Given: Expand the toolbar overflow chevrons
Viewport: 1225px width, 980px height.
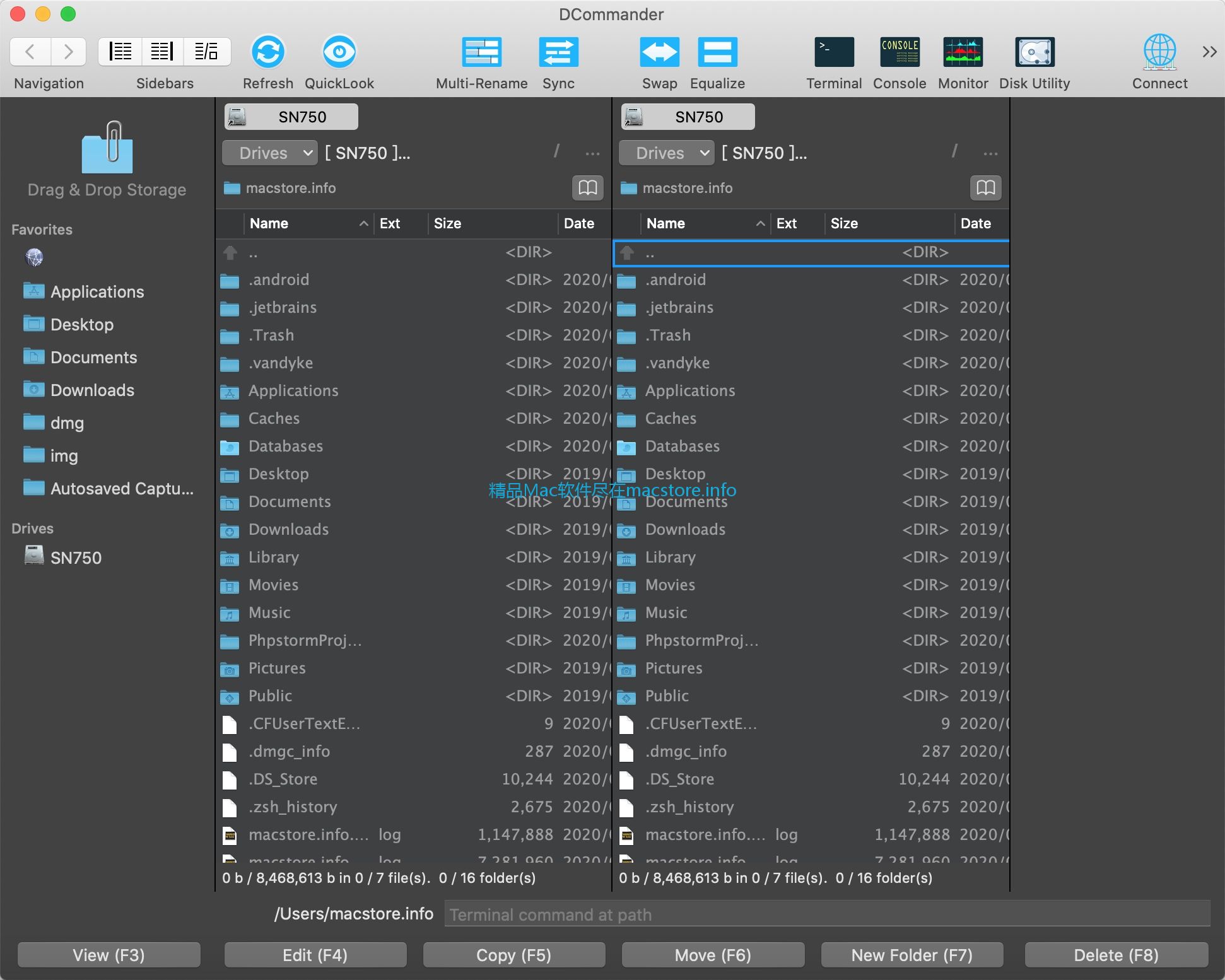Looking at the screenshot, I should click(x=1209, y=52).
